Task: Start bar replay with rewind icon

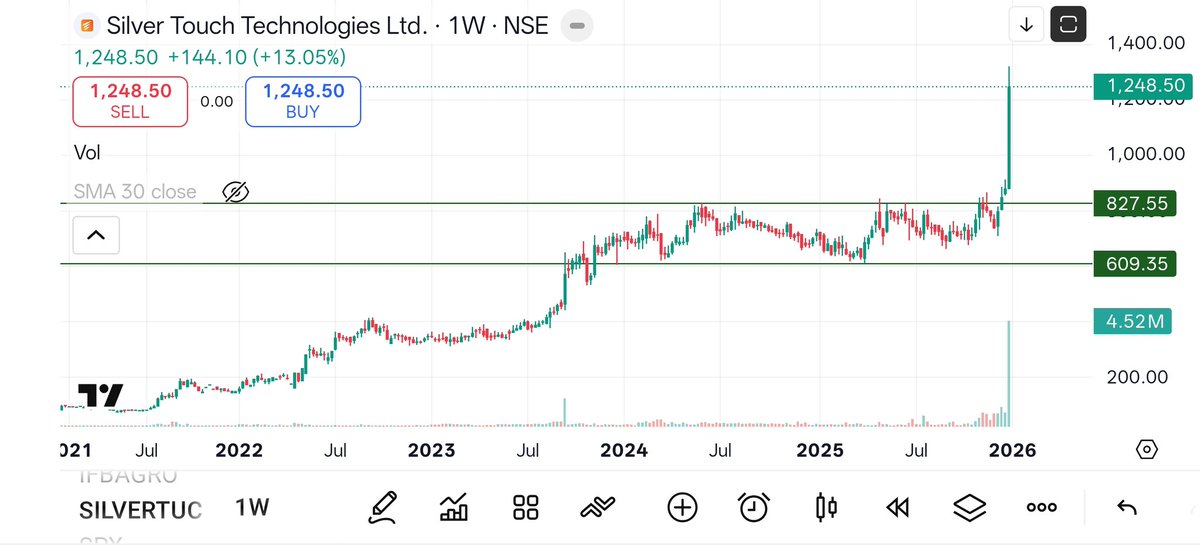Action: 898,508
